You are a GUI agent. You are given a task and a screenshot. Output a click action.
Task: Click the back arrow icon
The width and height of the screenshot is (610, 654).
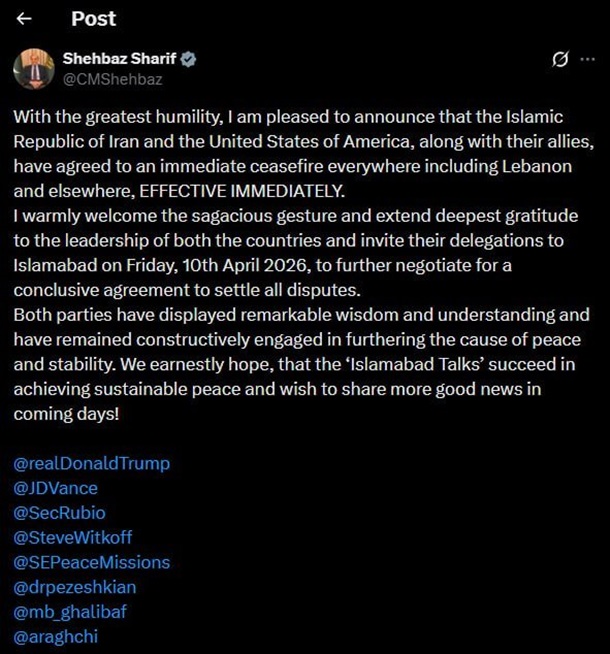coord(24,19)
